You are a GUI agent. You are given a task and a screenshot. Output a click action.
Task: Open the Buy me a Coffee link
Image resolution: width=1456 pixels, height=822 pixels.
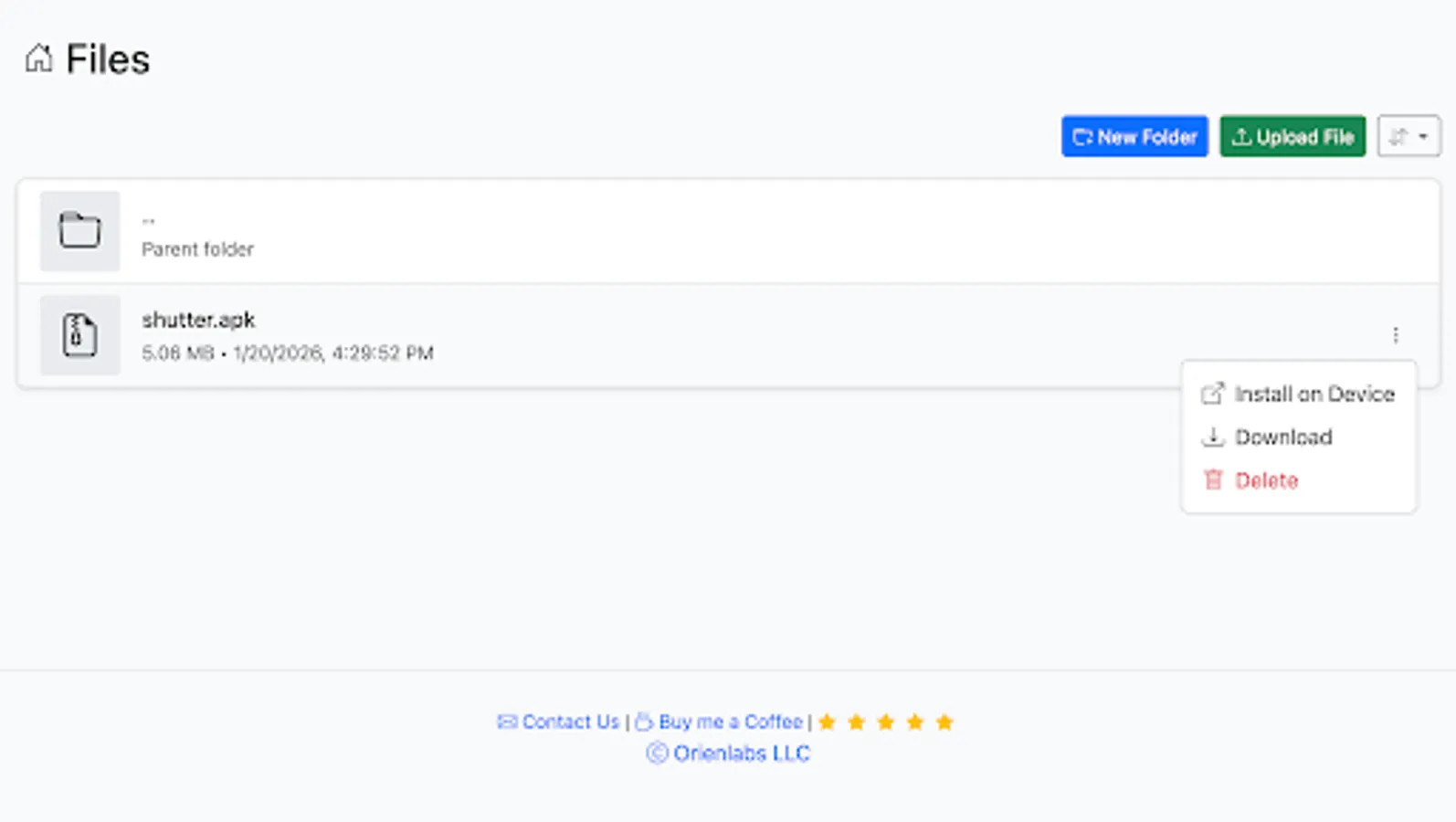point(720,722)
